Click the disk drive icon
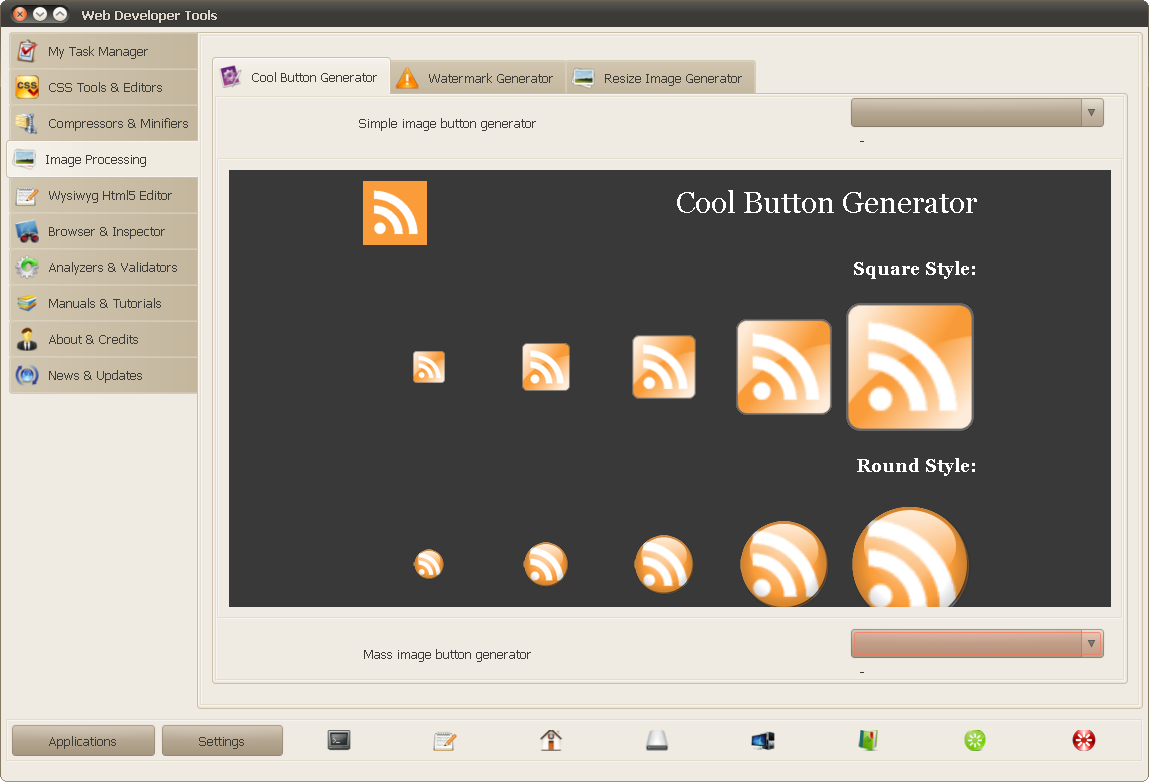 tap(657, 740)
